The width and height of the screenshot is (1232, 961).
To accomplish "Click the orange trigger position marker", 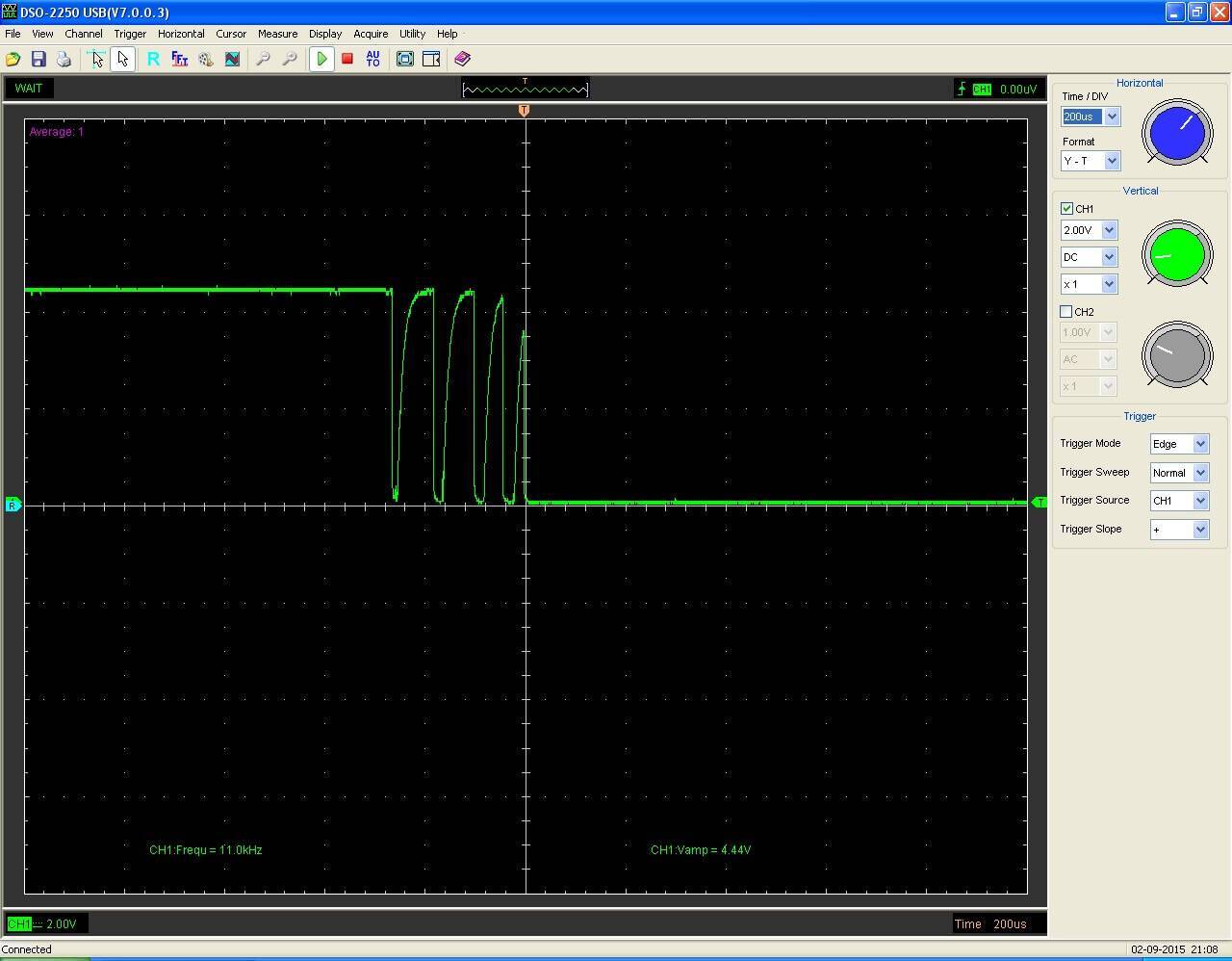I will pos(524,111).
